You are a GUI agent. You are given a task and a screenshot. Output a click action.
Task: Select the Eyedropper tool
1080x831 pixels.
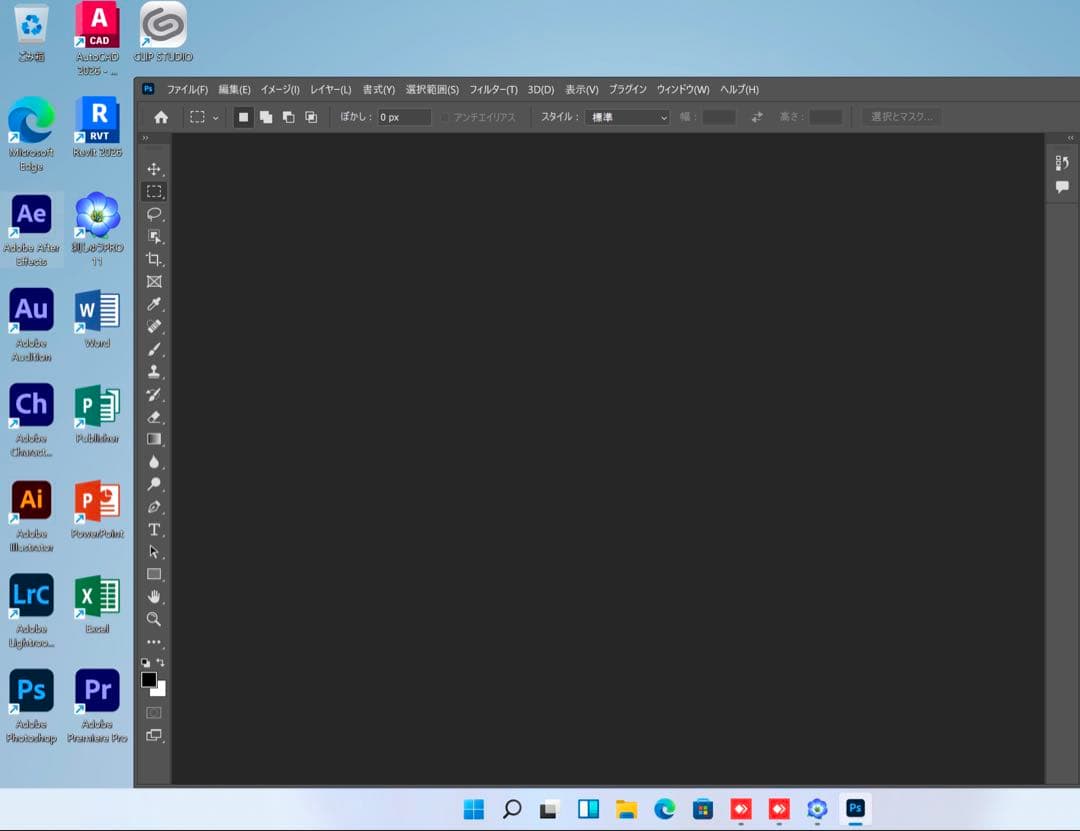click(x=154, y=304)
